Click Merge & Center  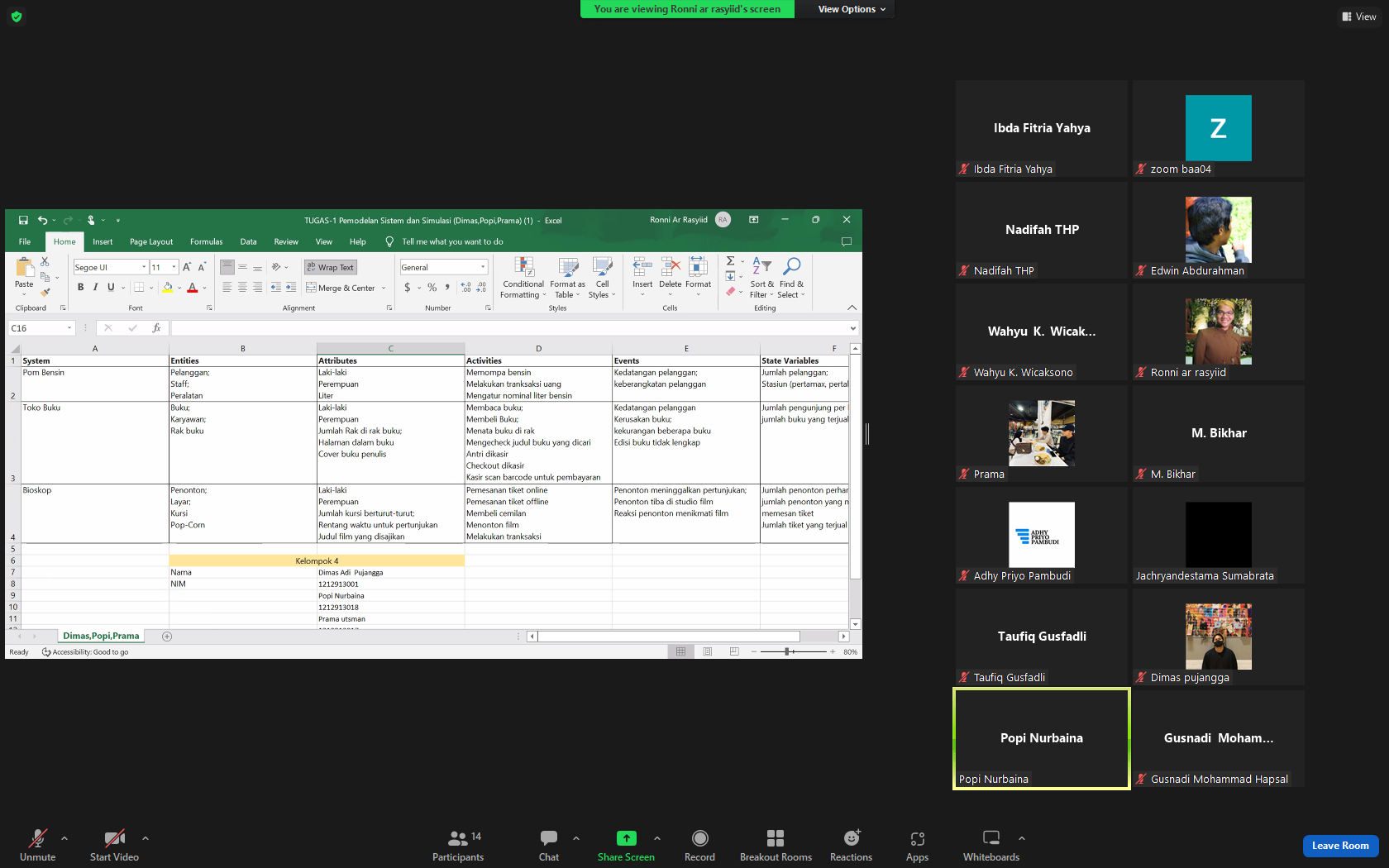click(341, 288)
